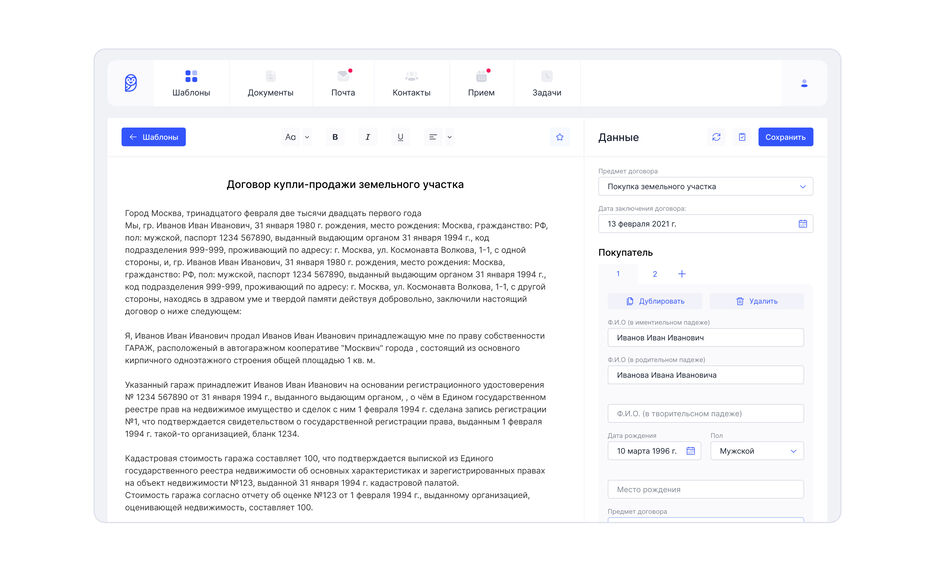Viewport: 935px width, 571px height.
Task: Open the text alignment dropdown
Action: (440, 137)
